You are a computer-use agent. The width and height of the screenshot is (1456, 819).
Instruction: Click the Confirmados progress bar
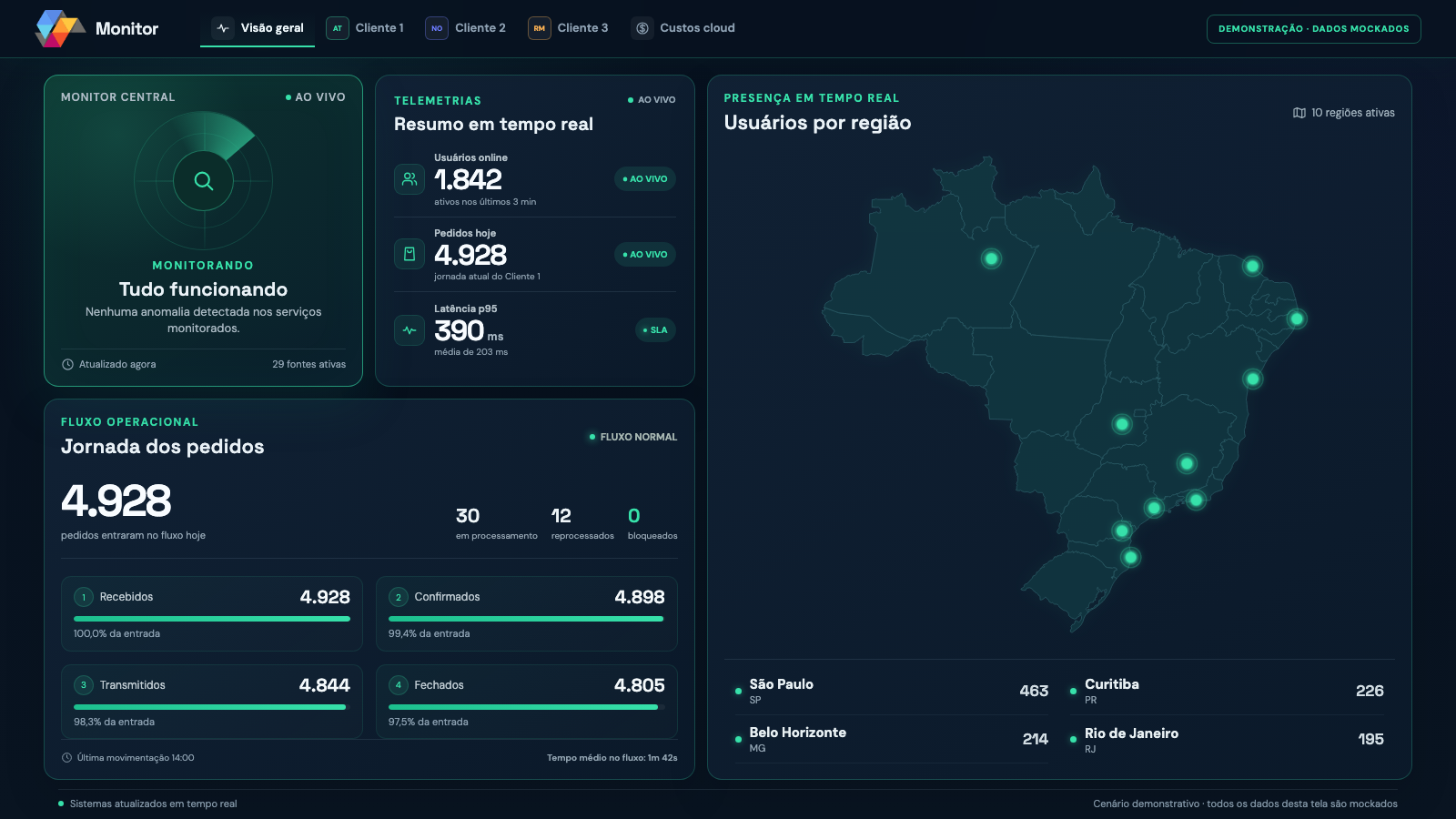point(527,619)
